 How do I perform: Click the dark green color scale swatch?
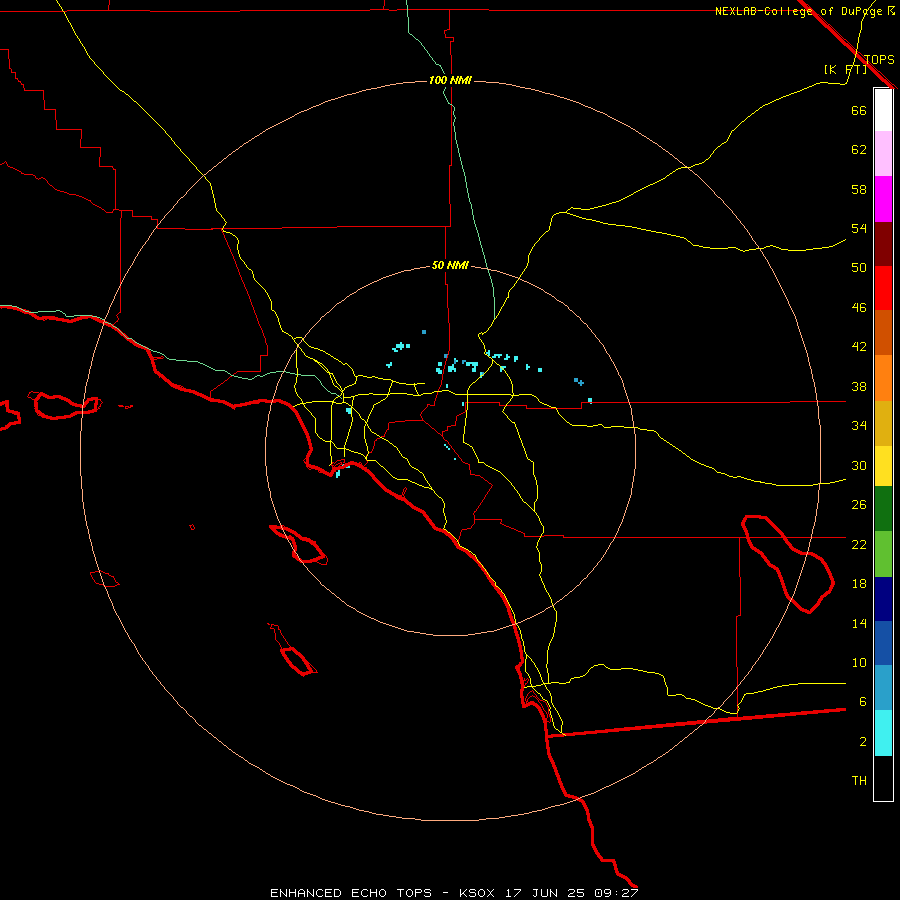pos(883,509)
